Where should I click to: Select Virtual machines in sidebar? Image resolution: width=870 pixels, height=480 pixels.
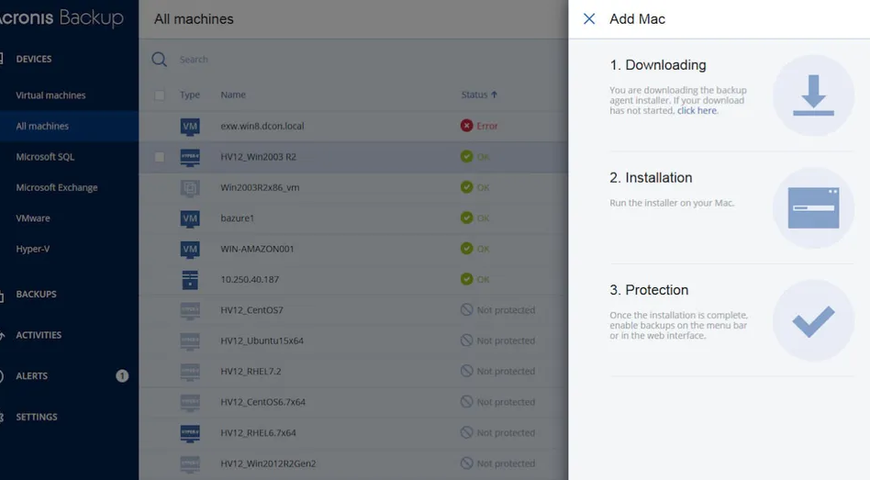coord(50,95)
